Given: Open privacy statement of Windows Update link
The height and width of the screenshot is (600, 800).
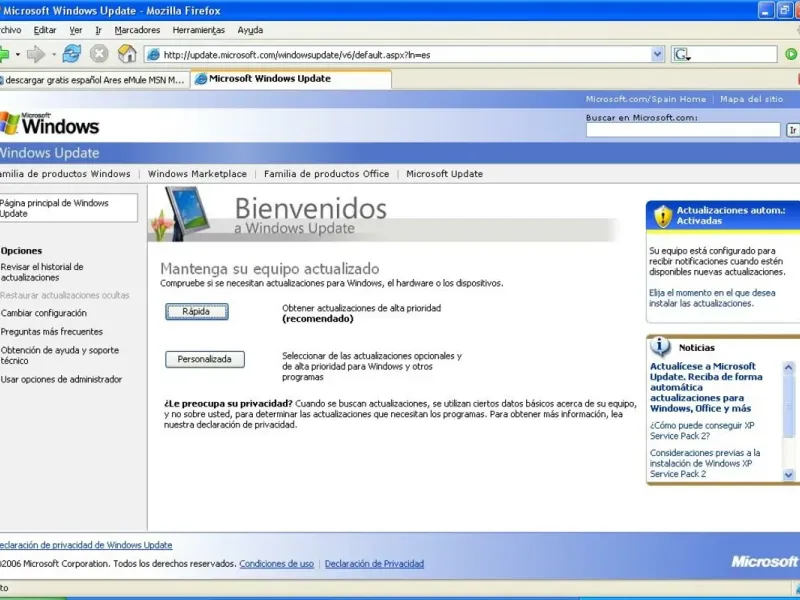Looking at the screenshot, I should [x=86, y=545].
